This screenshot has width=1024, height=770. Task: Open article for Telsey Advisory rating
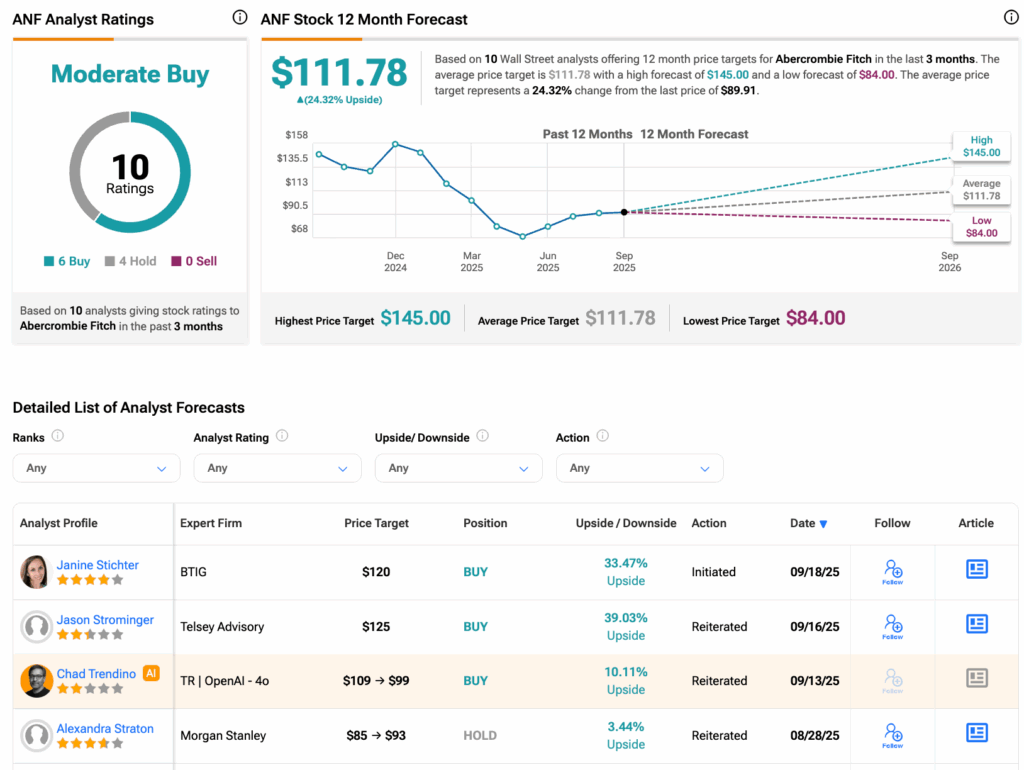click(x=976, y=625)
